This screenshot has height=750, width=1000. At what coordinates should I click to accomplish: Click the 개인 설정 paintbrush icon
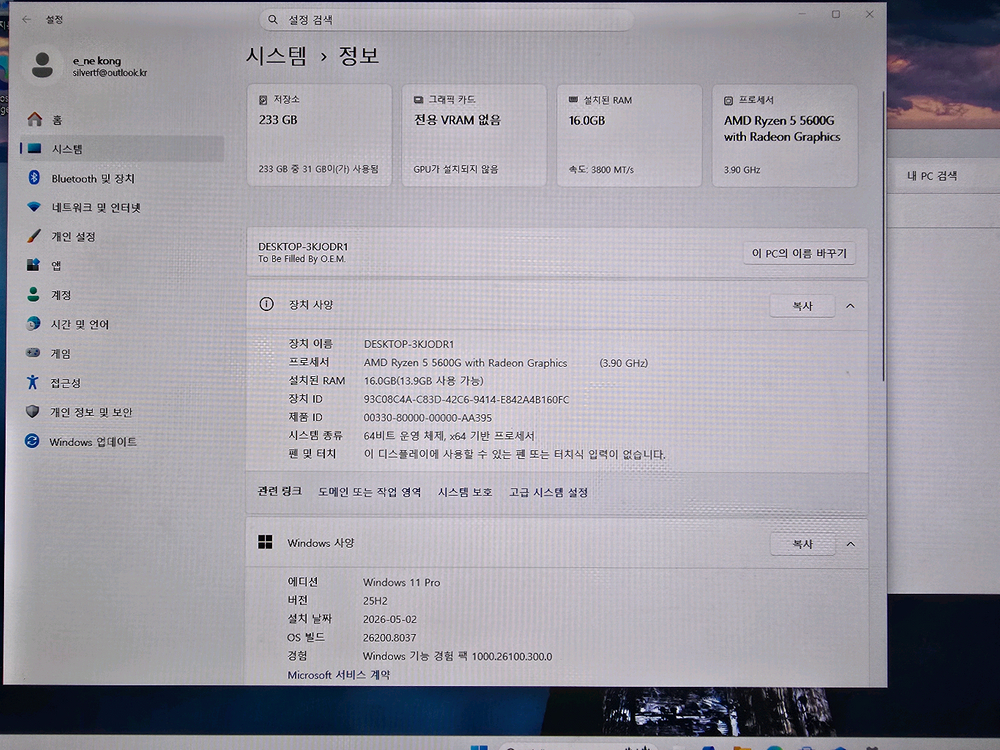coord(34,236)
